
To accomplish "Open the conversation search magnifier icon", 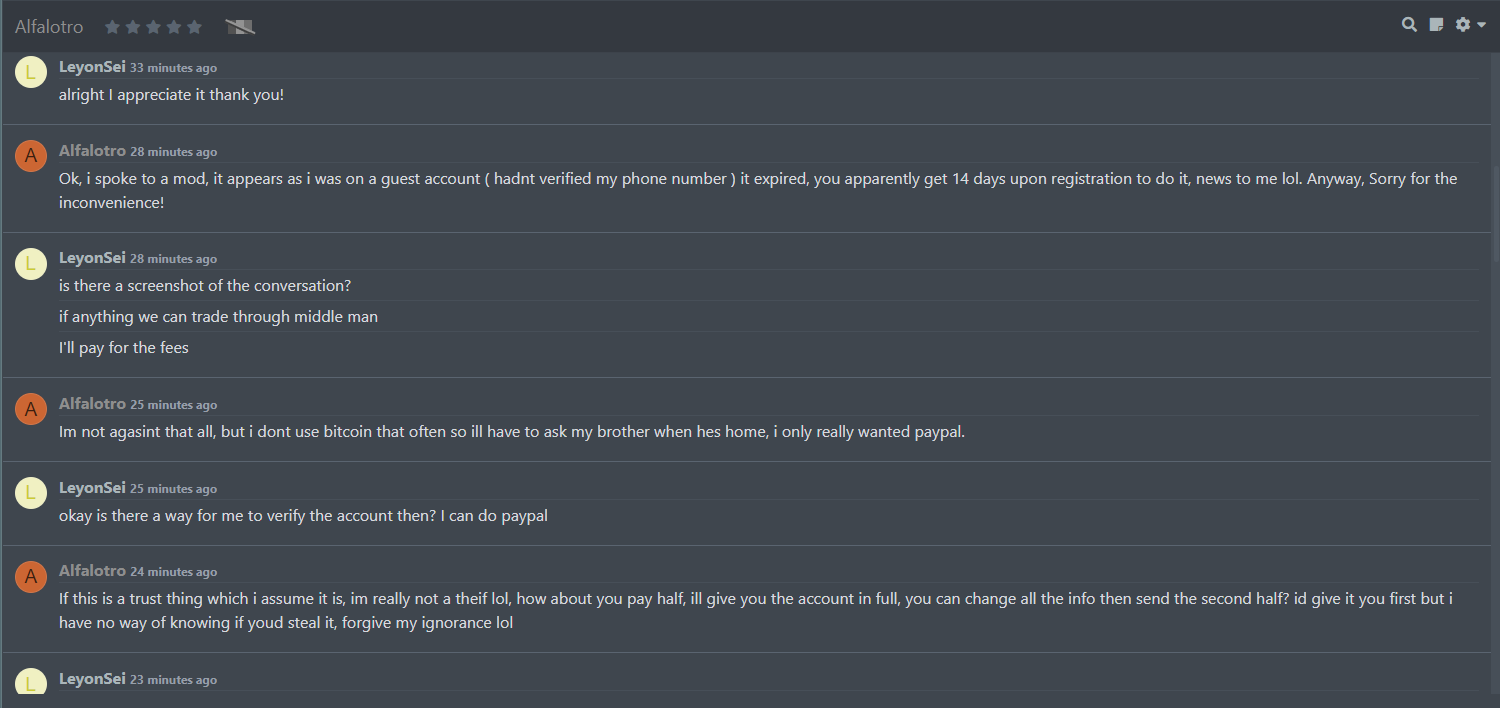I will pyautogui.click(x=1409, y=25).
